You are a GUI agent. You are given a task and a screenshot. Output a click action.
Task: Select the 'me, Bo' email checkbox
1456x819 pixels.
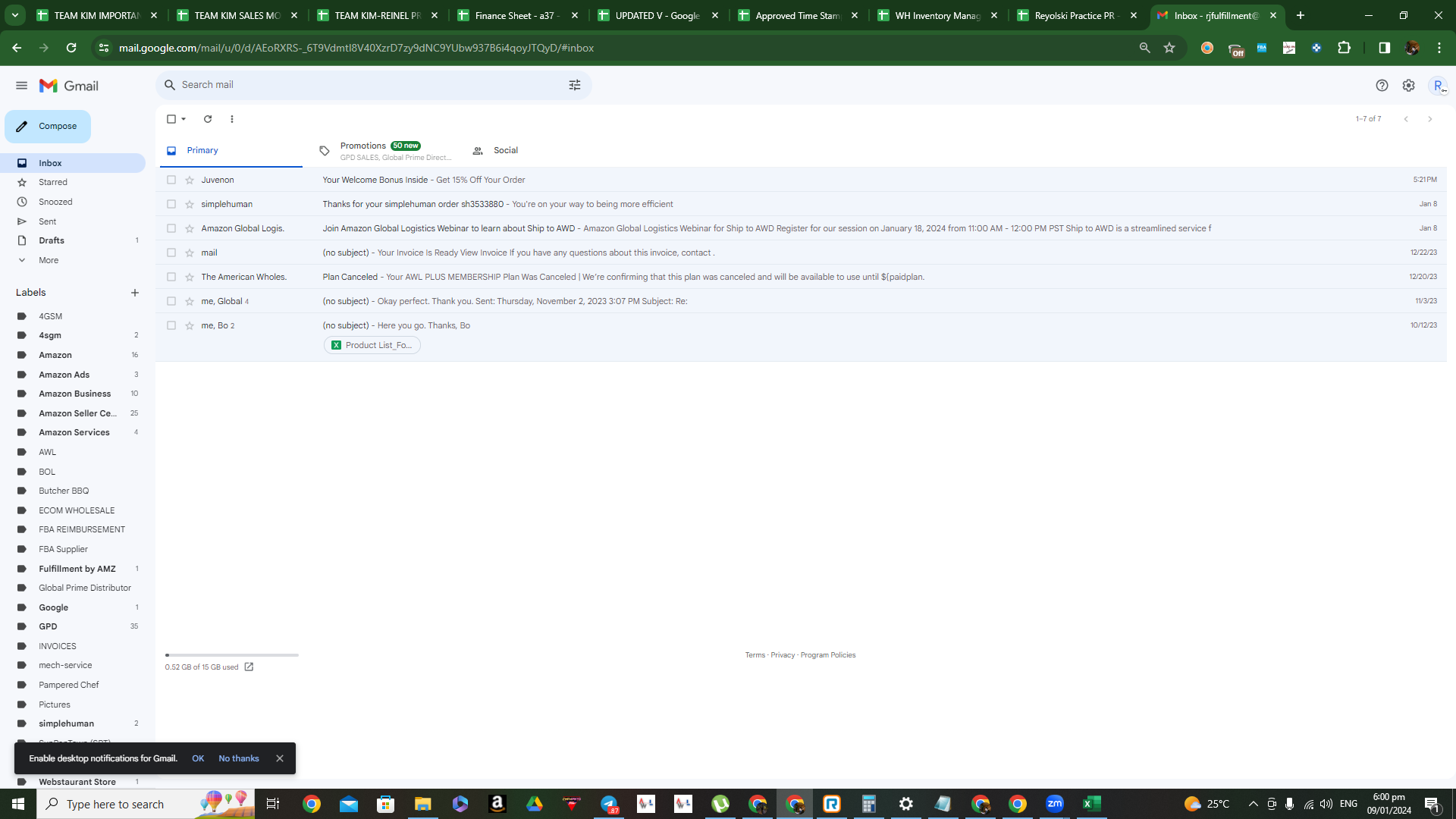pos(171,325)
